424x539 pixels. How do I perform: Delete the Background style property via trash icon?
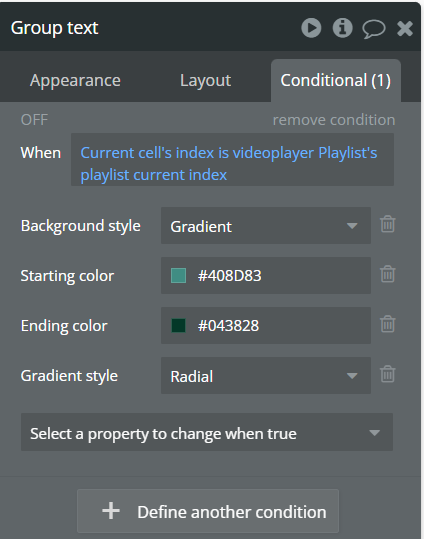click(388, 224)
